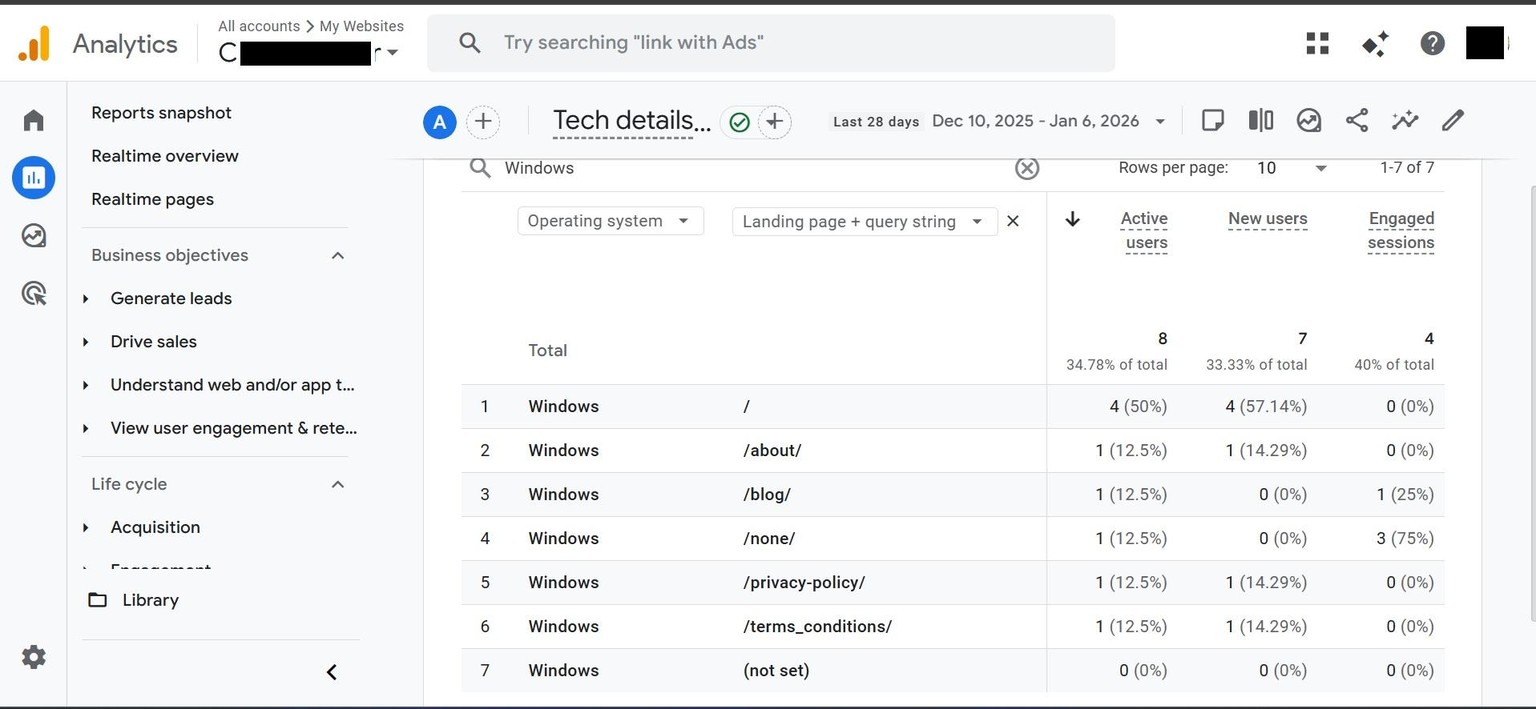
Task: Click the All Users segment badge A
Action: (x=440, y=122)
